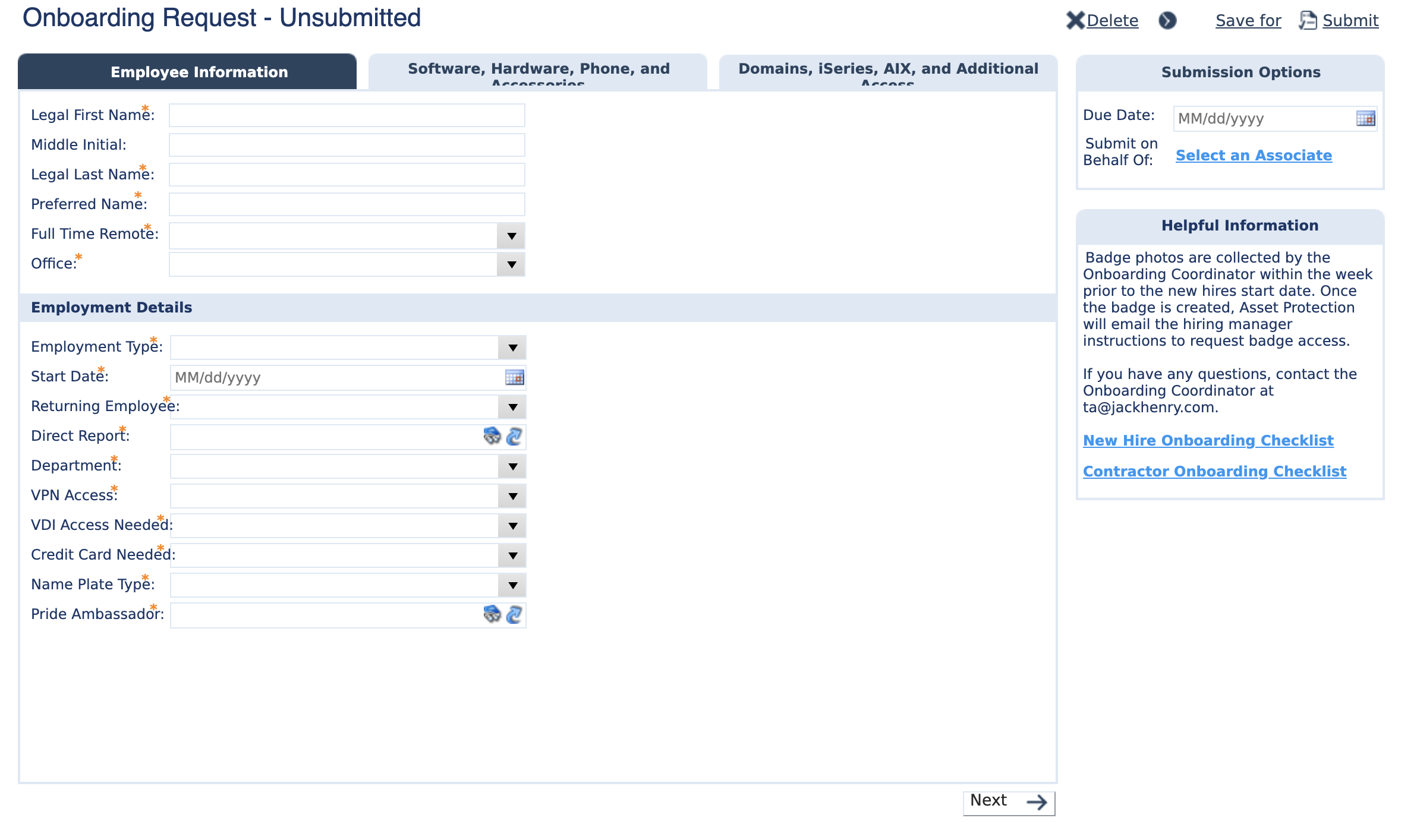The image size is (1417, 840).
Task: Focus the Legal First Name field
Action: coord(347,115)
